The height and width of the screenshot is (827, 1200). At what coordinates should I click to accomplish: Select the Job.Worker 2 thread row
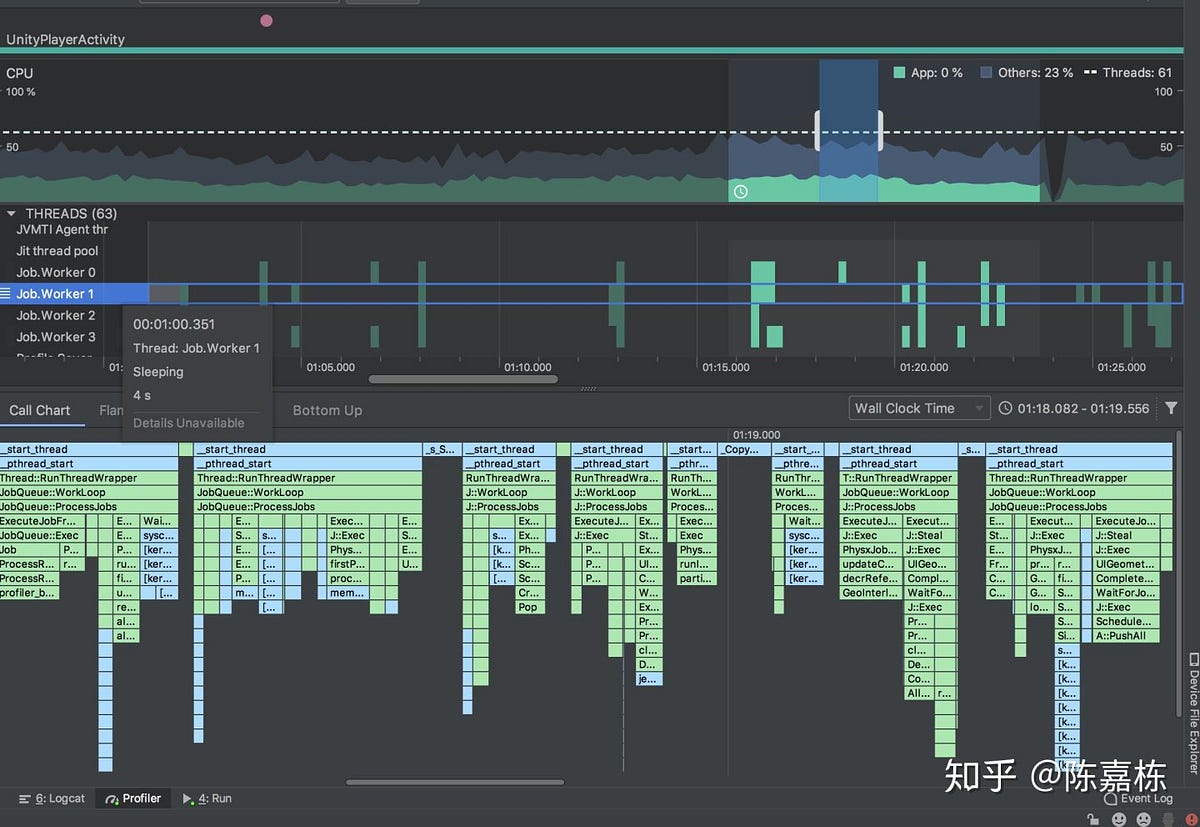[x=55, y=315]
